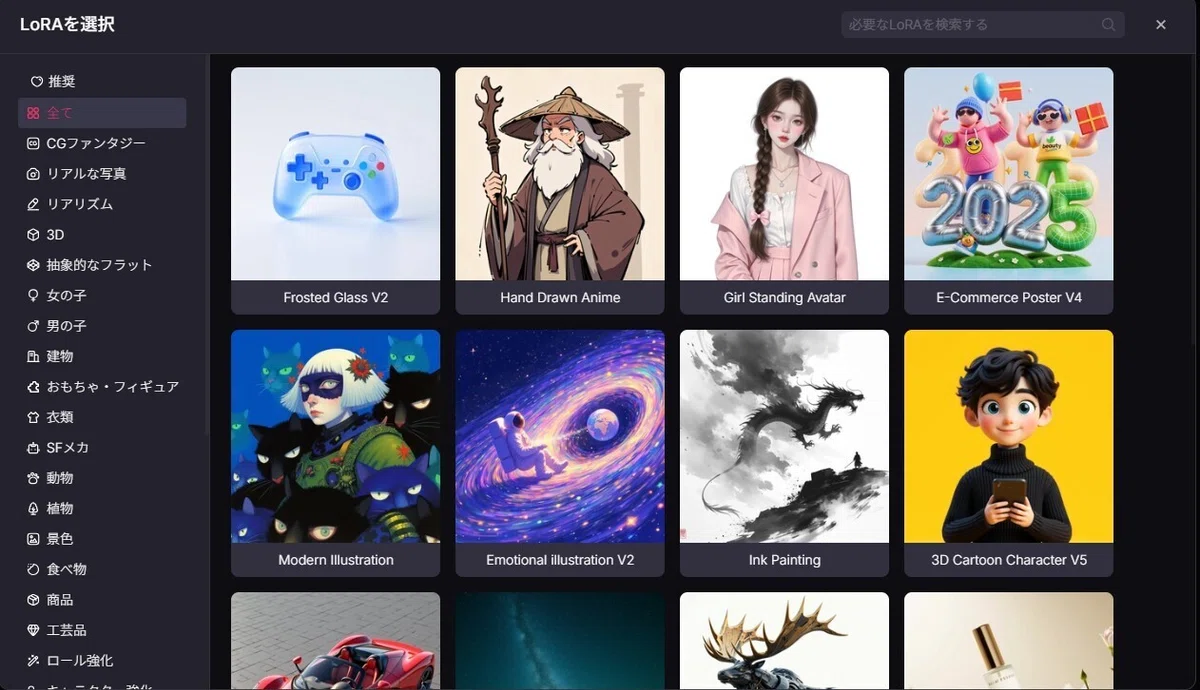Image resolution: width=1200 pixels, height=690 pixels.
Task: Select the Ink Painting dragon thumbnail
Action: coord(784,437)
